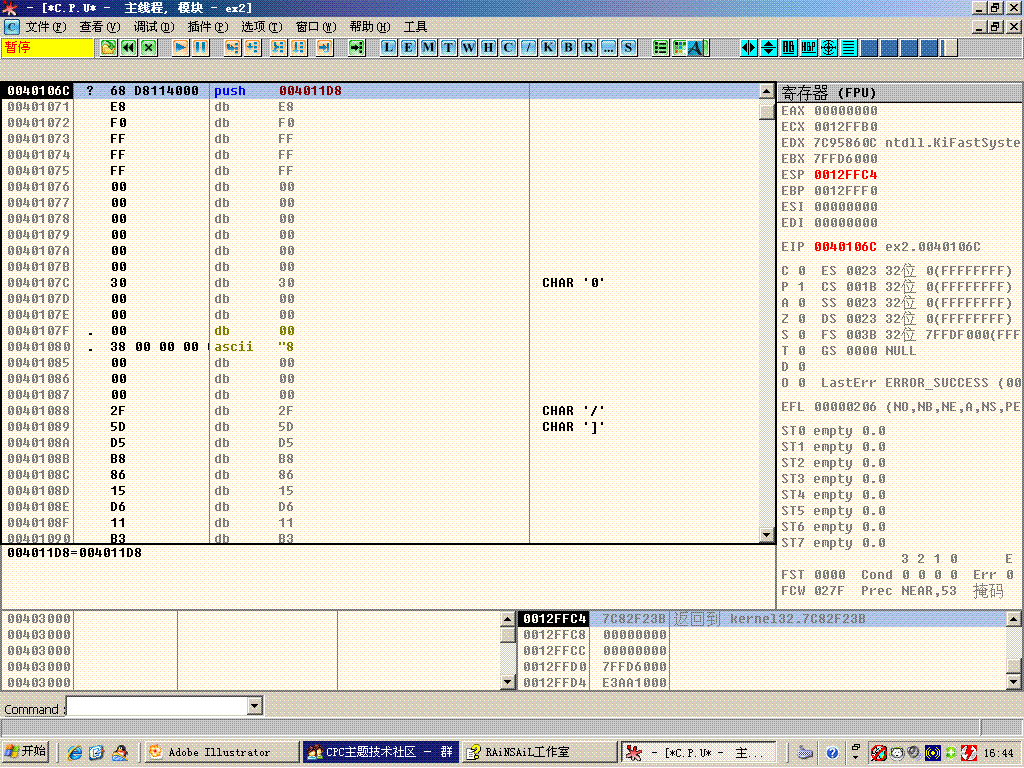The height and width of the screenshot is (768, 1024).
Task: Open the Handles window (H button)
Action: click(x=488, y=48)
